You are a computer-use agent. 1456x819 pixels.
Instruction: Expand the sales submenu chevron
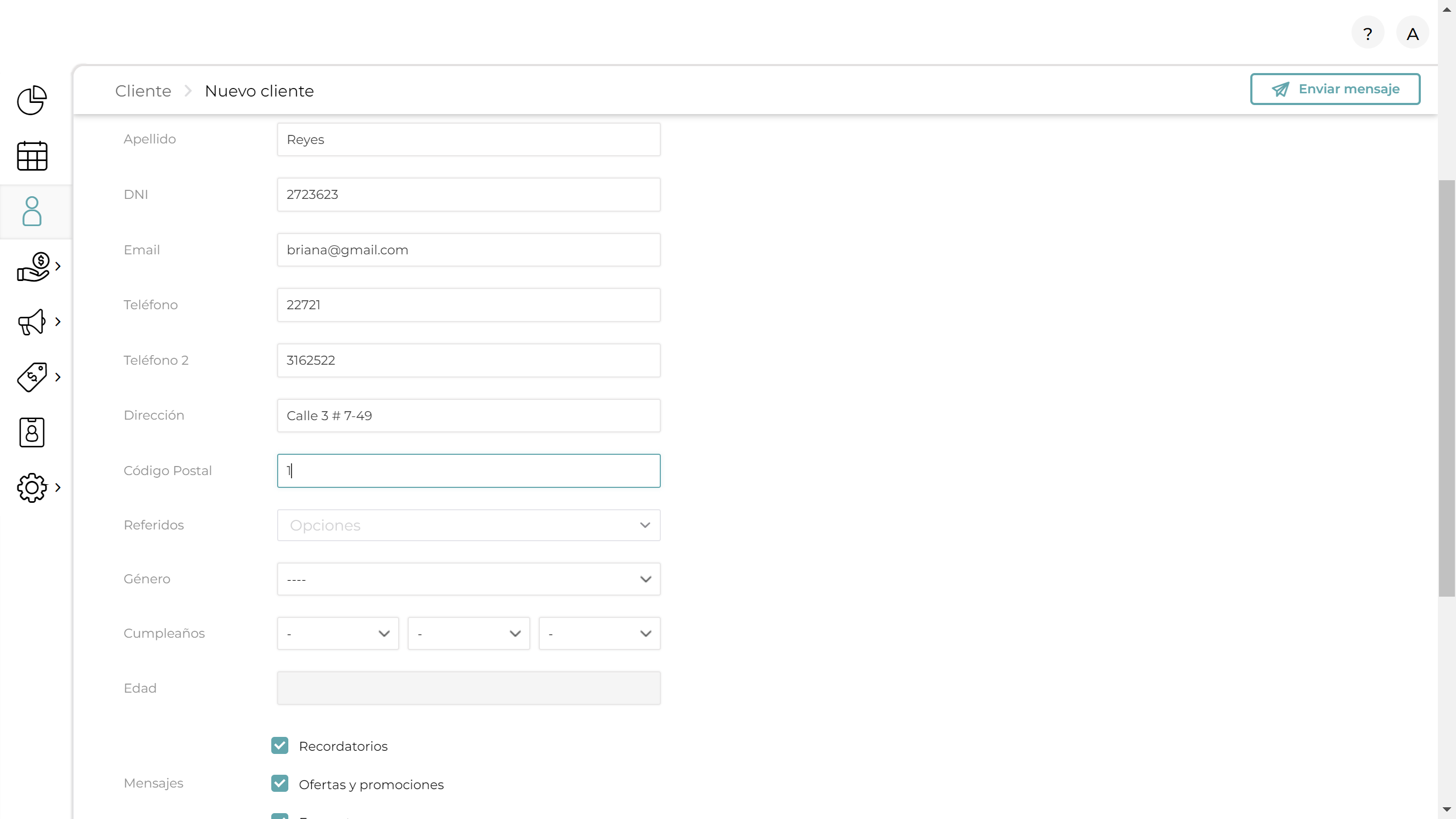(x=58, y=267)
